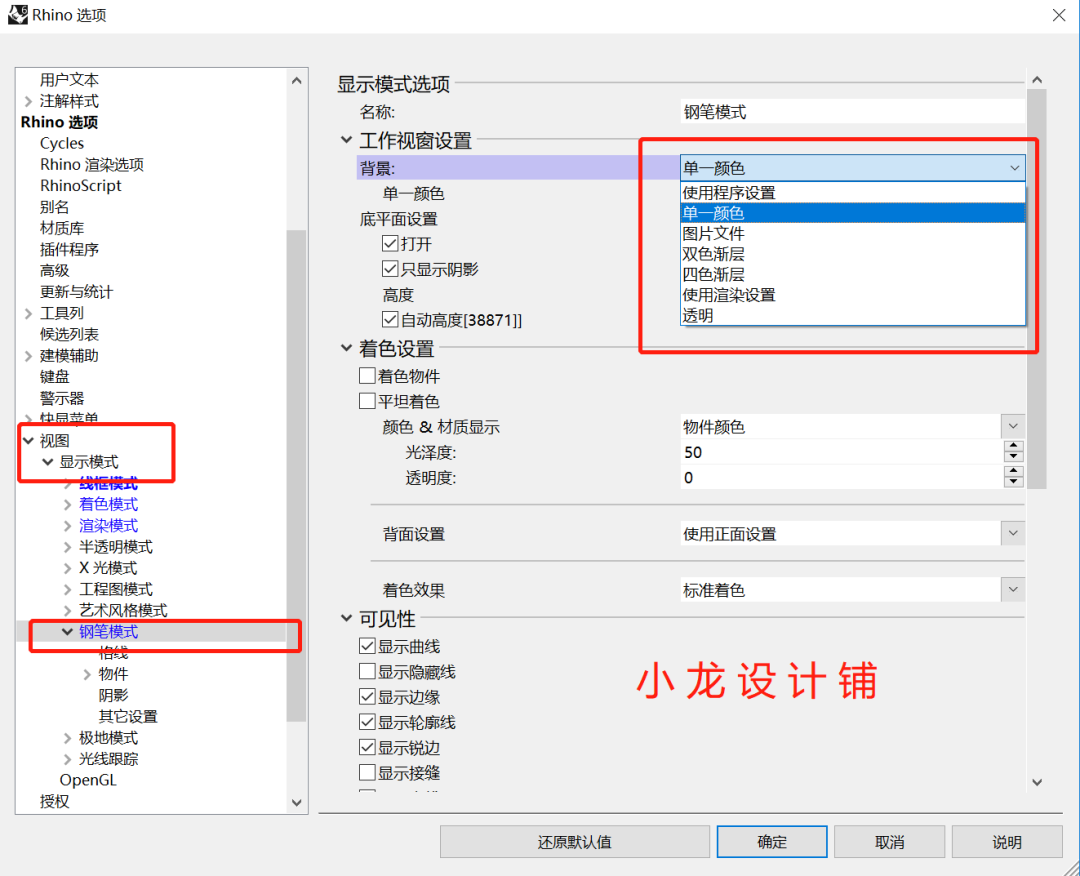Enable the 显示接缝 checkbox
The width and height of the screenshot is (1080, 876).
(367, 773)
